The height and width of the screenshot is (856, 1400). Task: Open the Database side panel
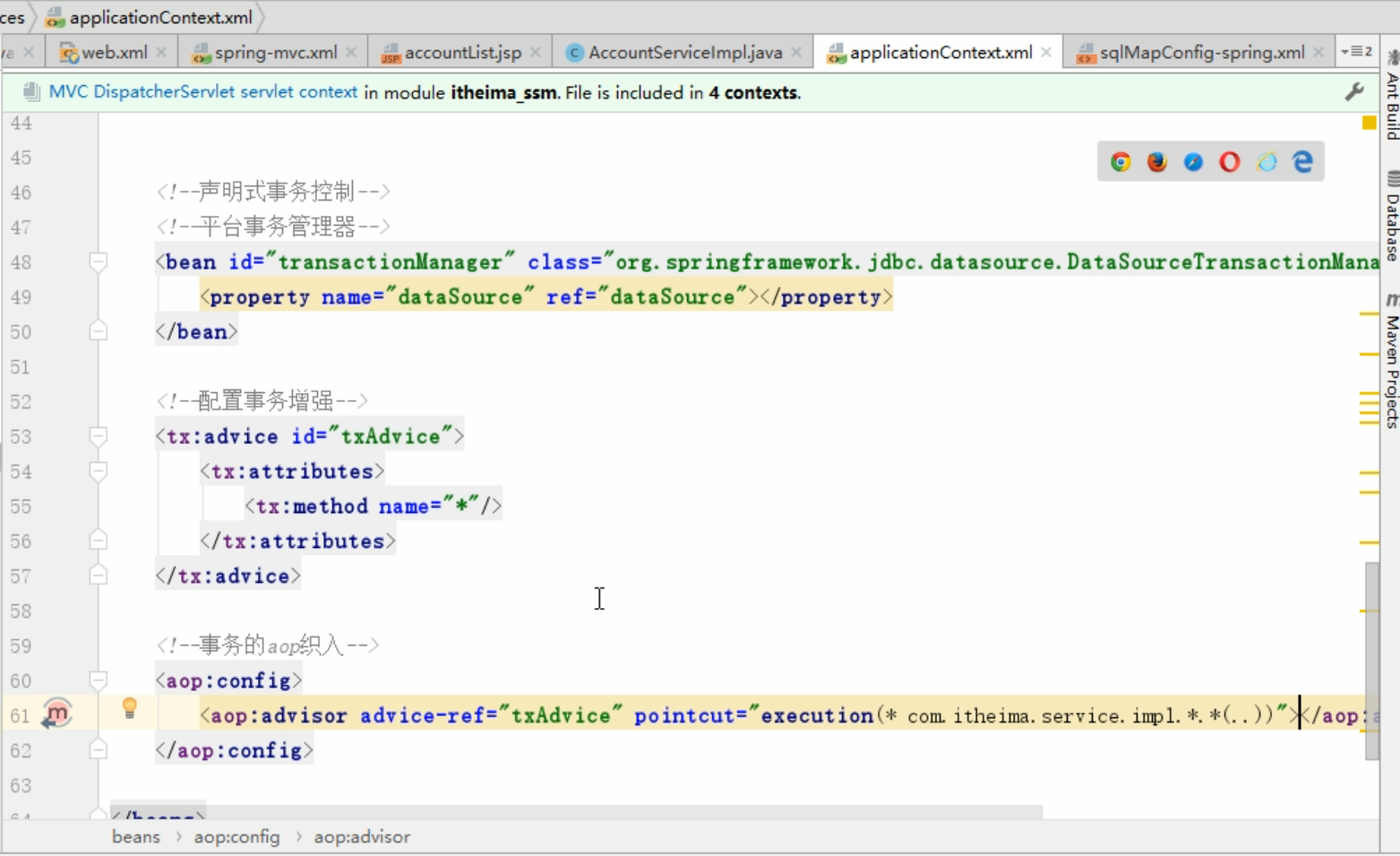tap(1391, 217)
